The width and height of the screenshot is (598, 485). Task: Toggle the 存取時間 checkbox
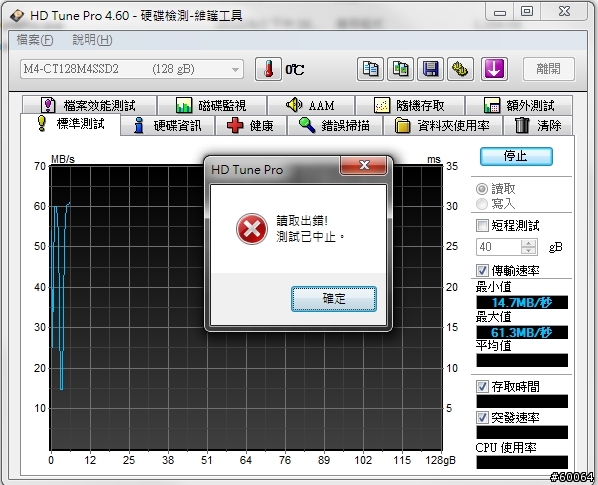coord(482,387)
